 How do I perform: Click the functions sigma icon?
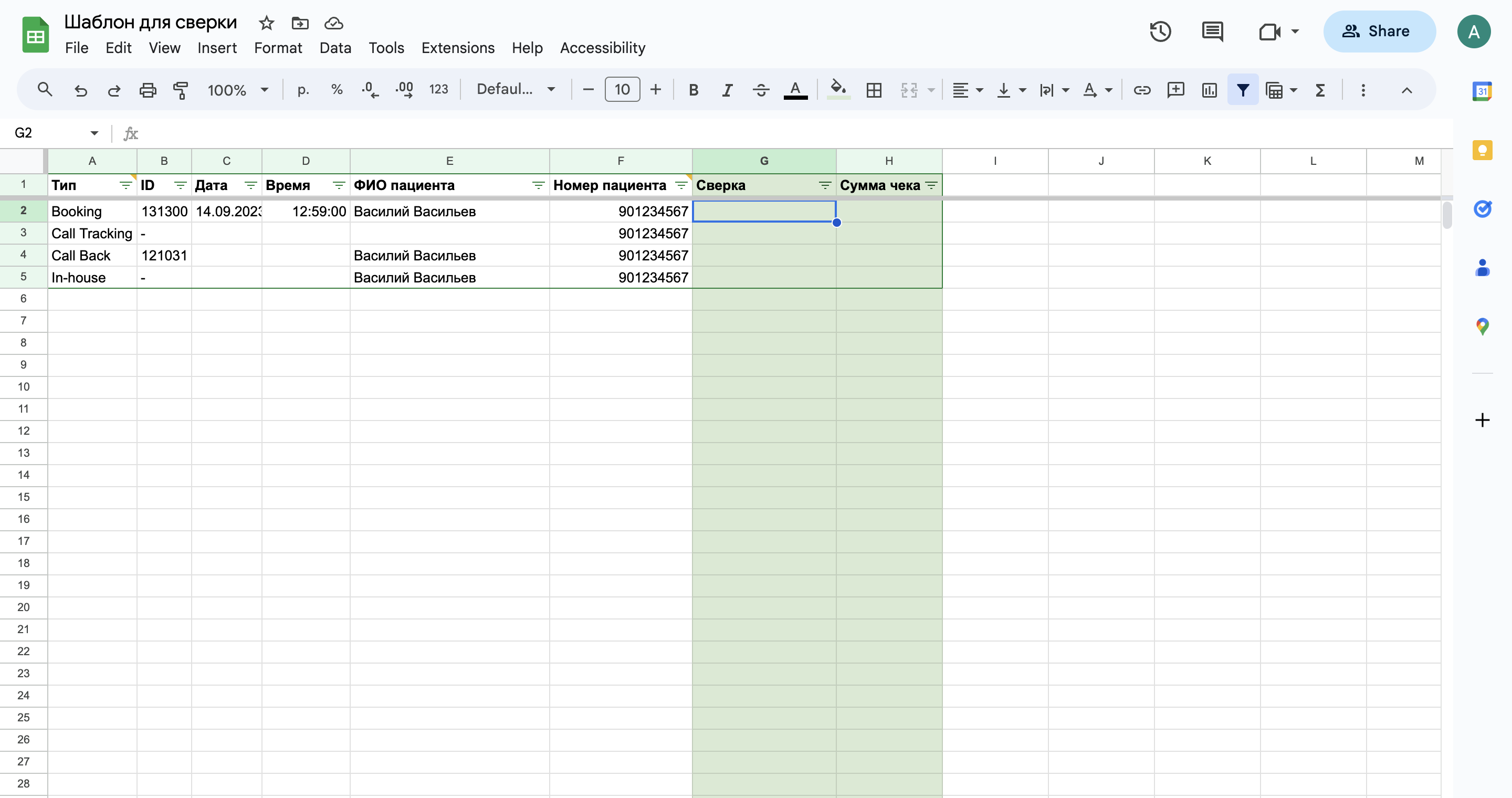click(1320, 90)
